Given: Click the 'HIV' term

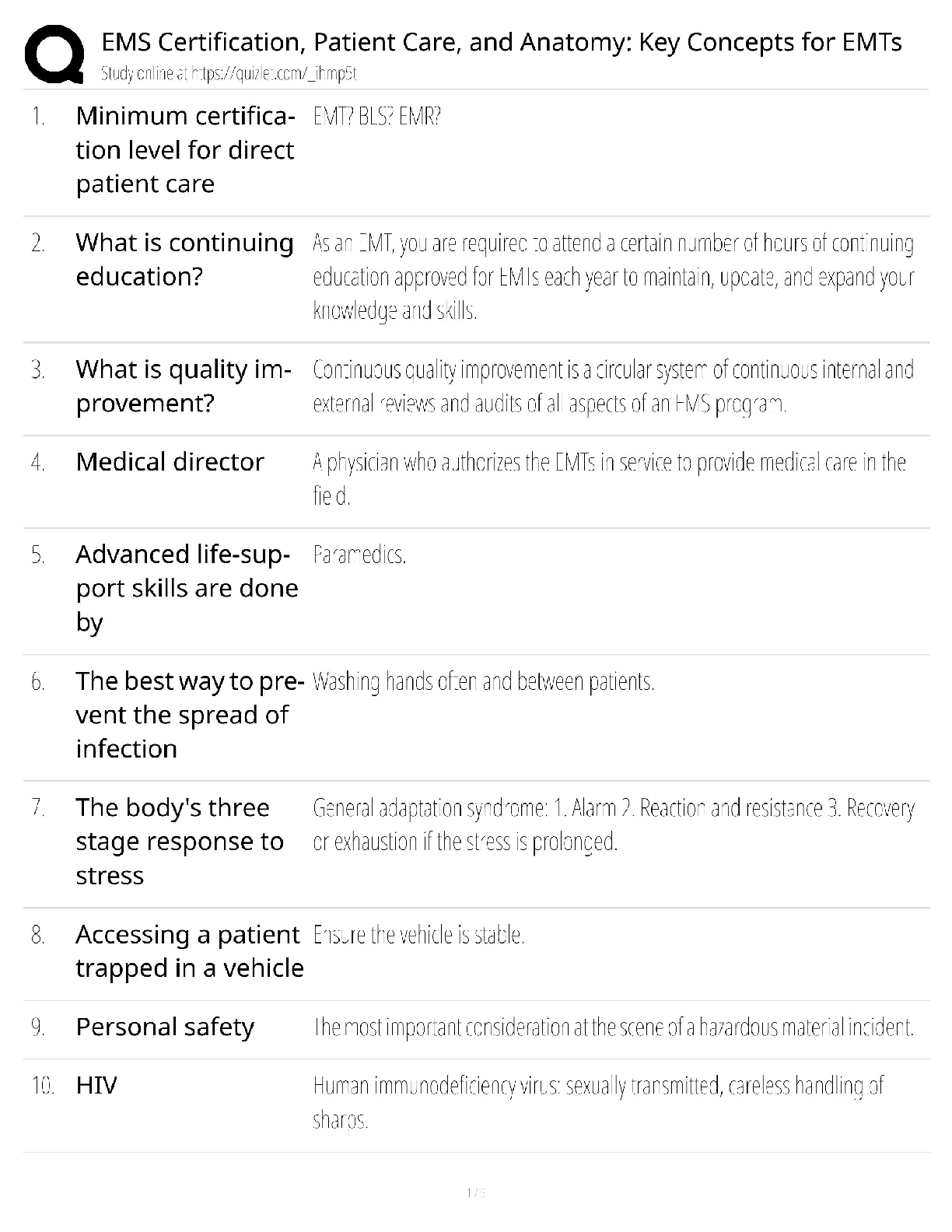Looking at the screenshot, I should pos(96,1085).
